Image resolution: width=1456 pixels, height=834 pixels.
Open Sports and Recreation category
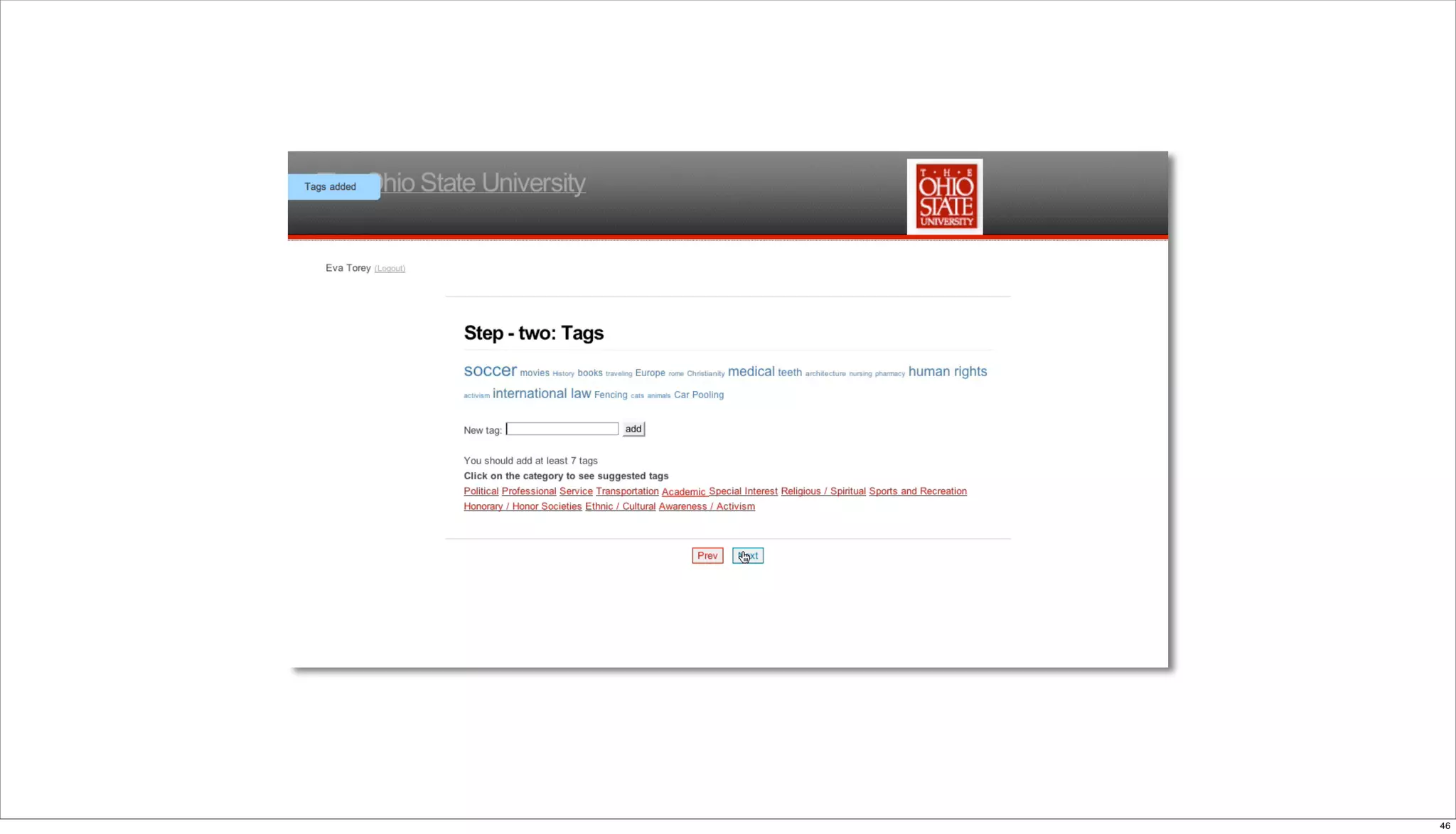[917, 491]
